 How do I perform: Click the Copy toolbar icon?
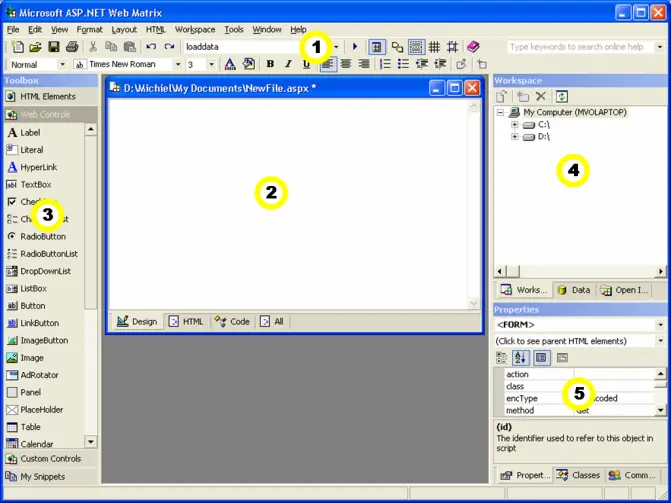pos(111,47)
